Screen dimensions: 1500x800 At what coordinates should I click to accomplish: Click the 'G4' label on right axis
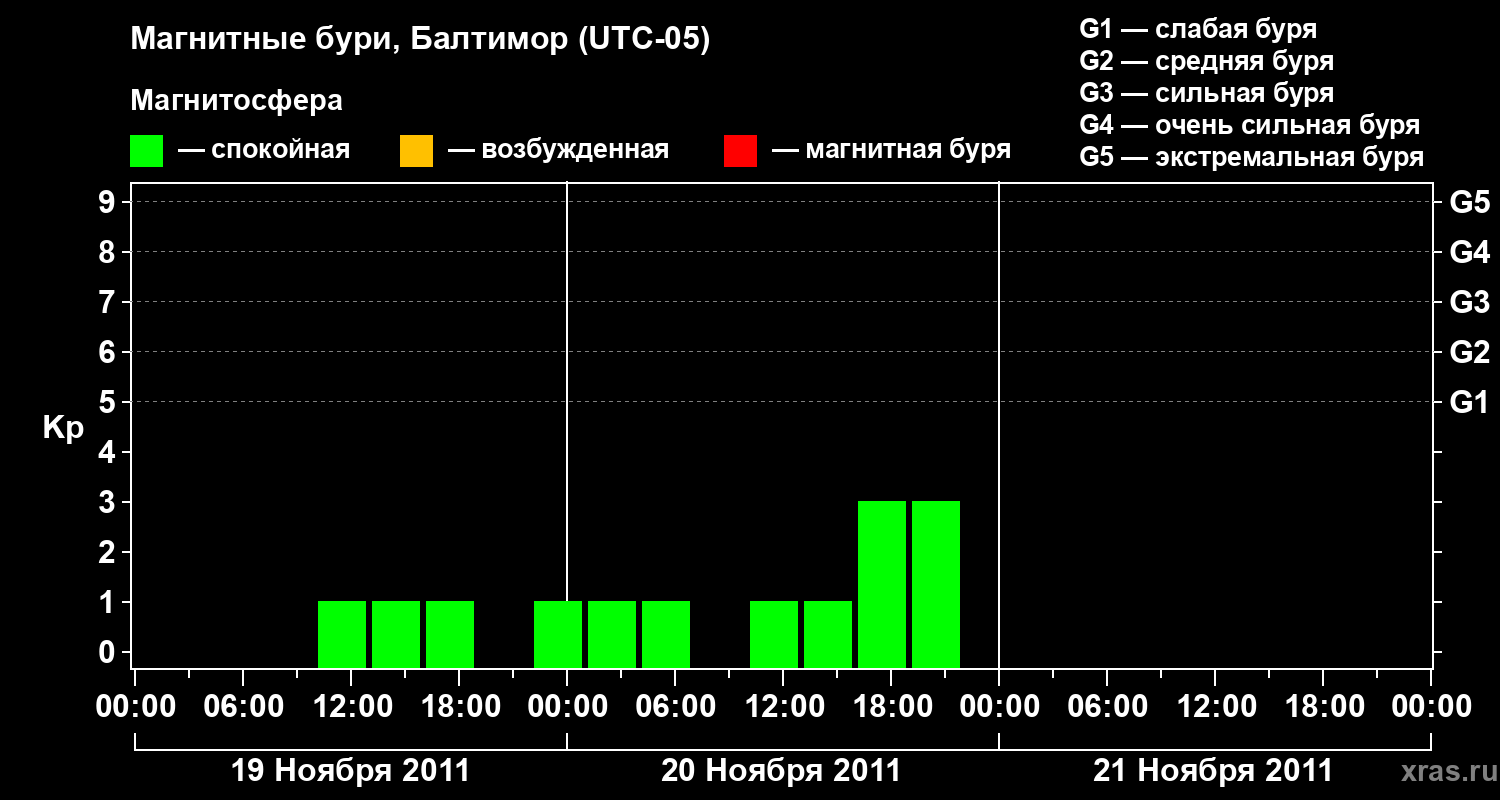click(x=1469, y=252)
